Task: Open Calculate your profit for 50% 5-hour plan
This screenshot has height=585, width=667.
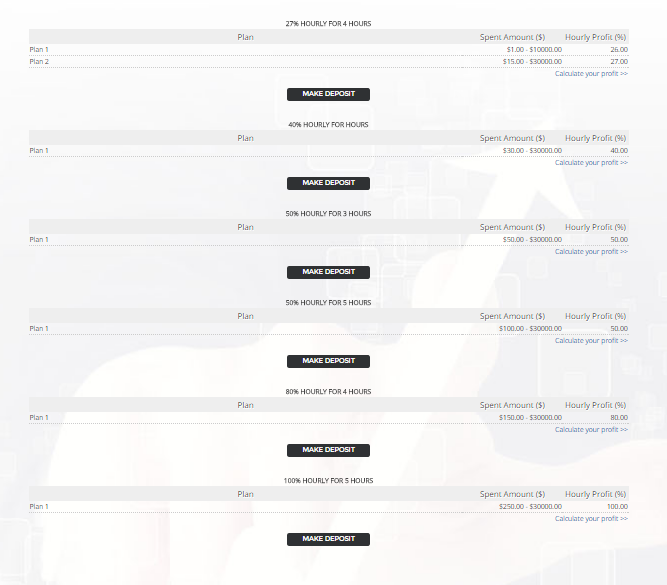Action: click(591, 340)
